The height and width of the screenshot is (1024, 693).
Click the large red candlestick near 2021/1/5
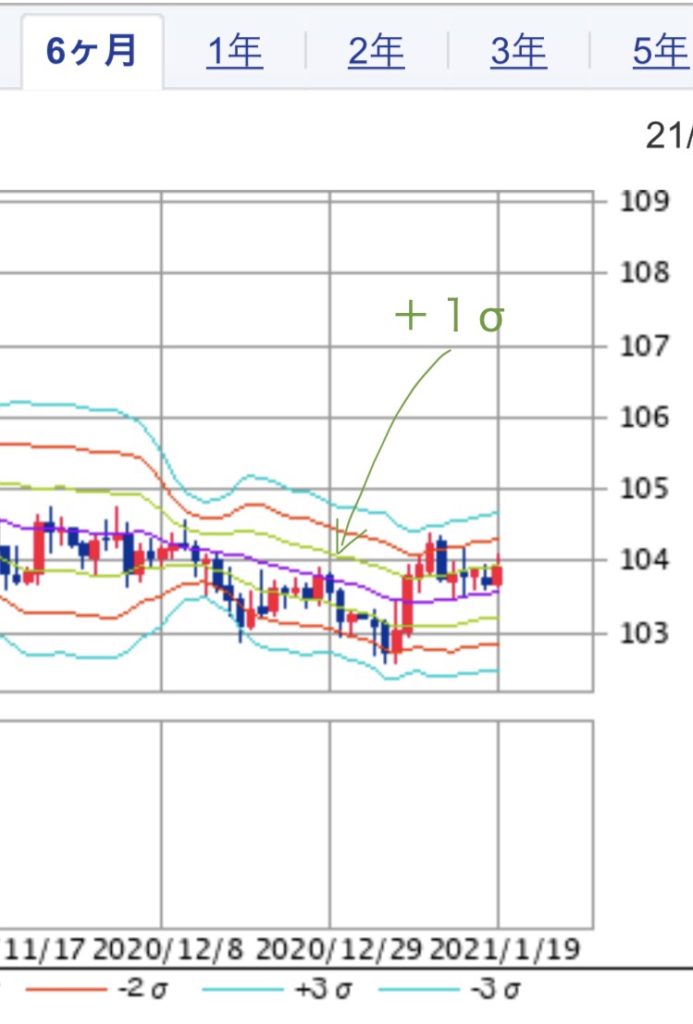[x=408, y=605]
